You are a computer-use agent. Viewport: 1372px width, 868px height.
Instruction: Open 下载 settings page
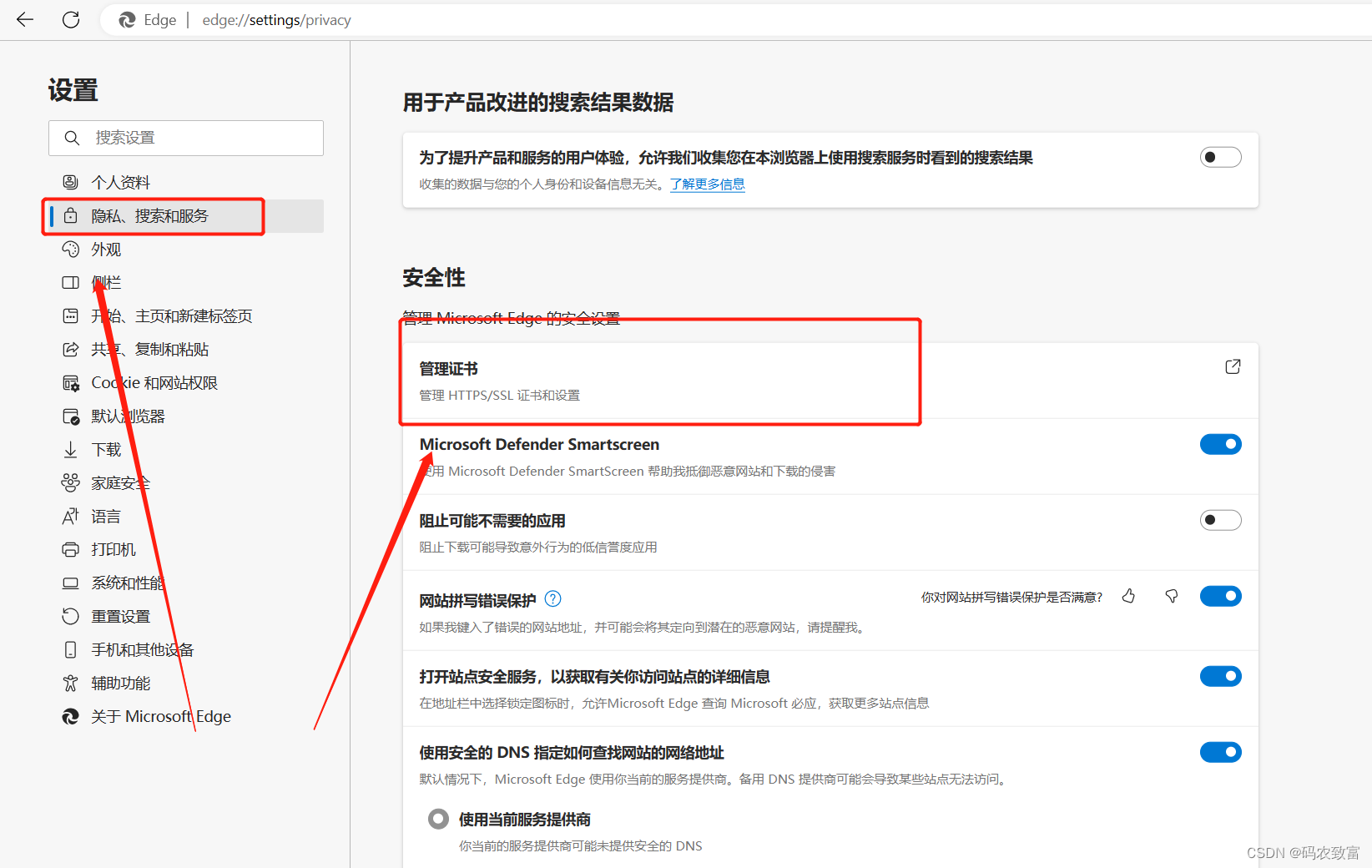pos(186,449)
